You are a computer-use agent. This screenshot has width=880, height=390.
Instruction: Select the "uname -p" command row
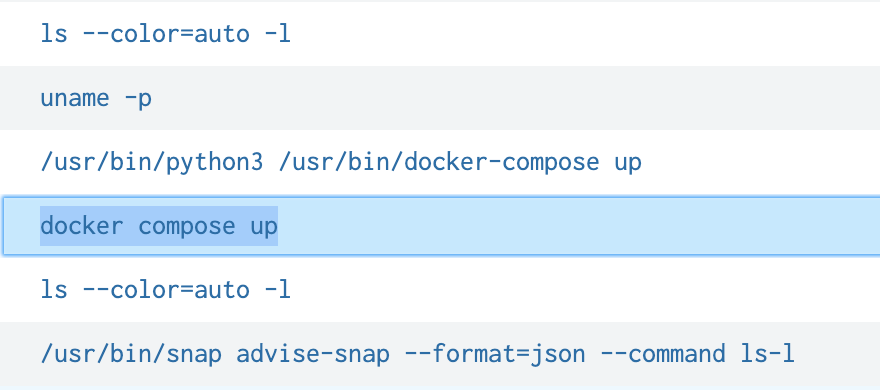pyautogui.click(x=440, y=98)
